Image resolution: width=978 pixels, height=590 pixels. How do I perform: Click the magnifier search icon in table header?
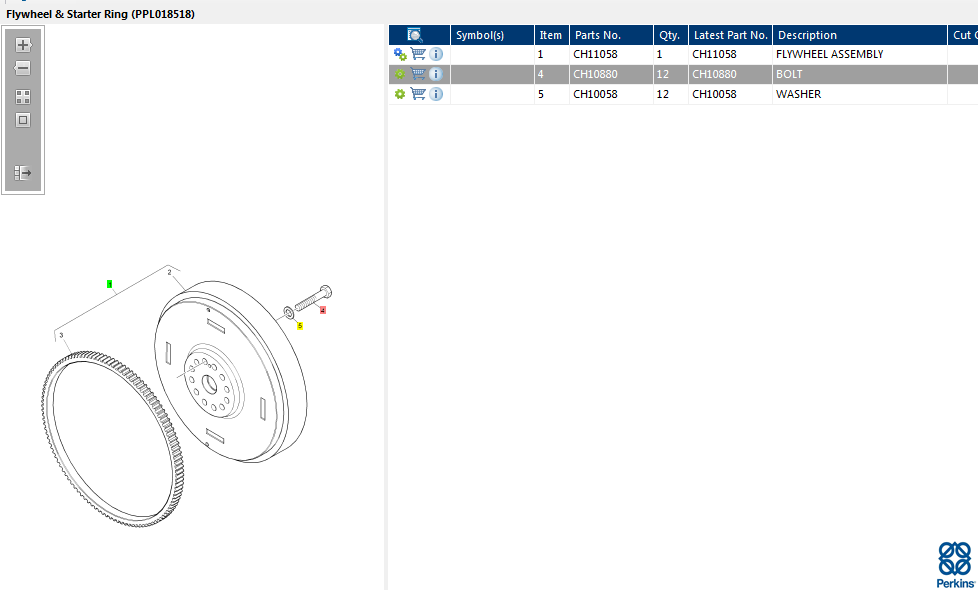point(415,35)
